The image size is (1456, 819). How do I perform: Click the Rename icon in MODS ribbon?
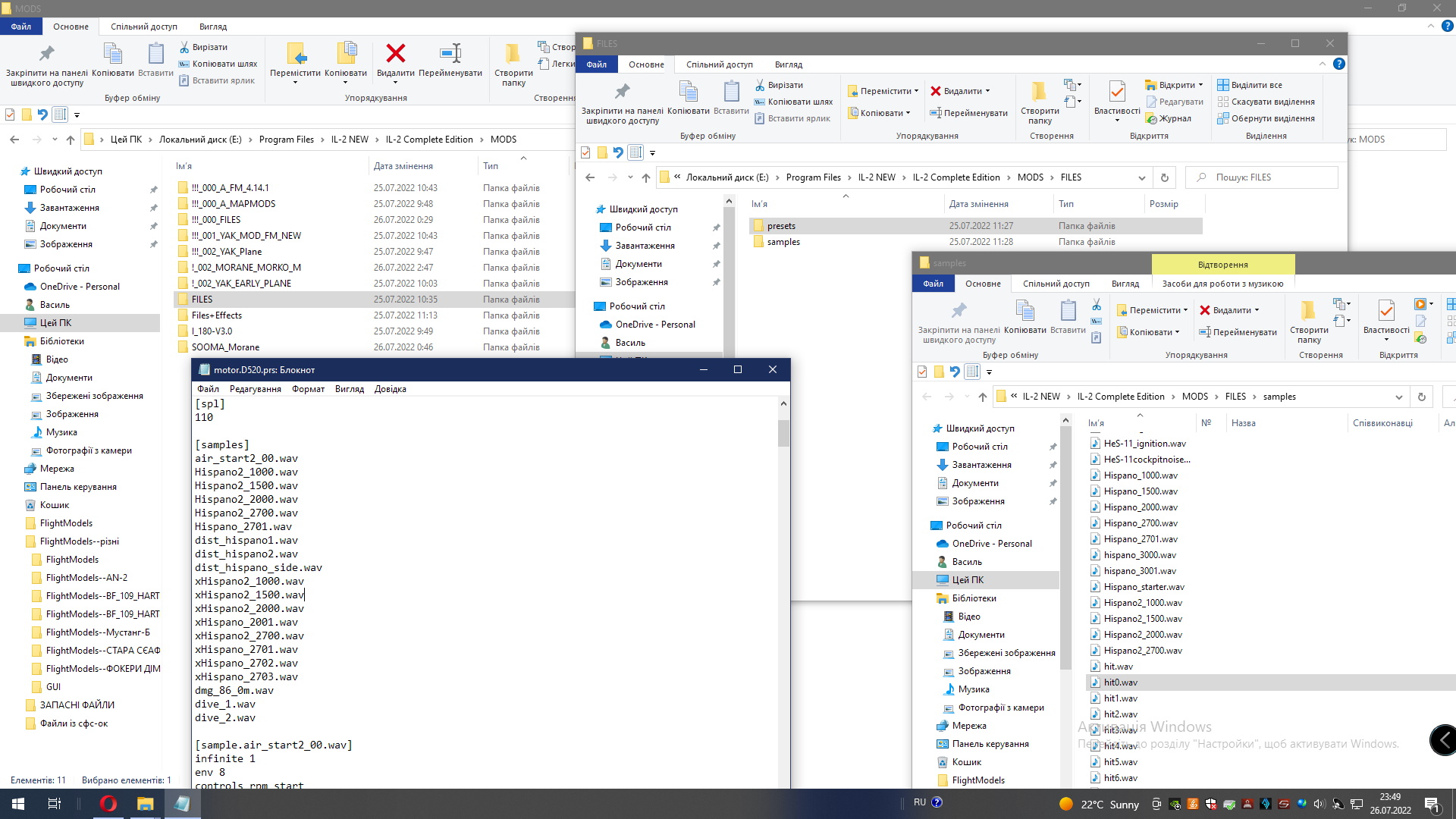coord(450,55)
